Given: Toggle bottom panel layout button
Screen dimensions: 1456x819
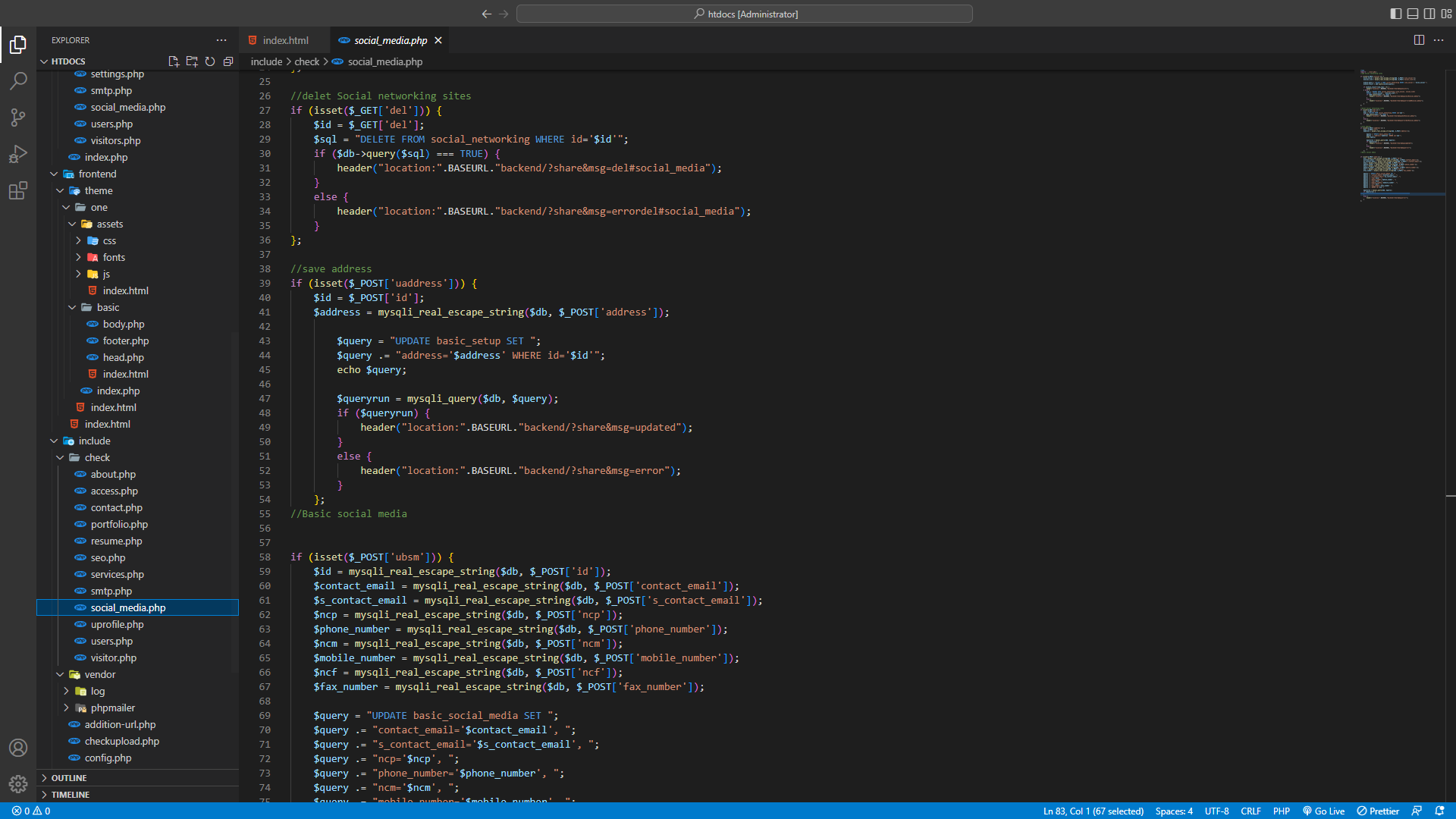Looking at the screenshot, I should (1413, 14).
